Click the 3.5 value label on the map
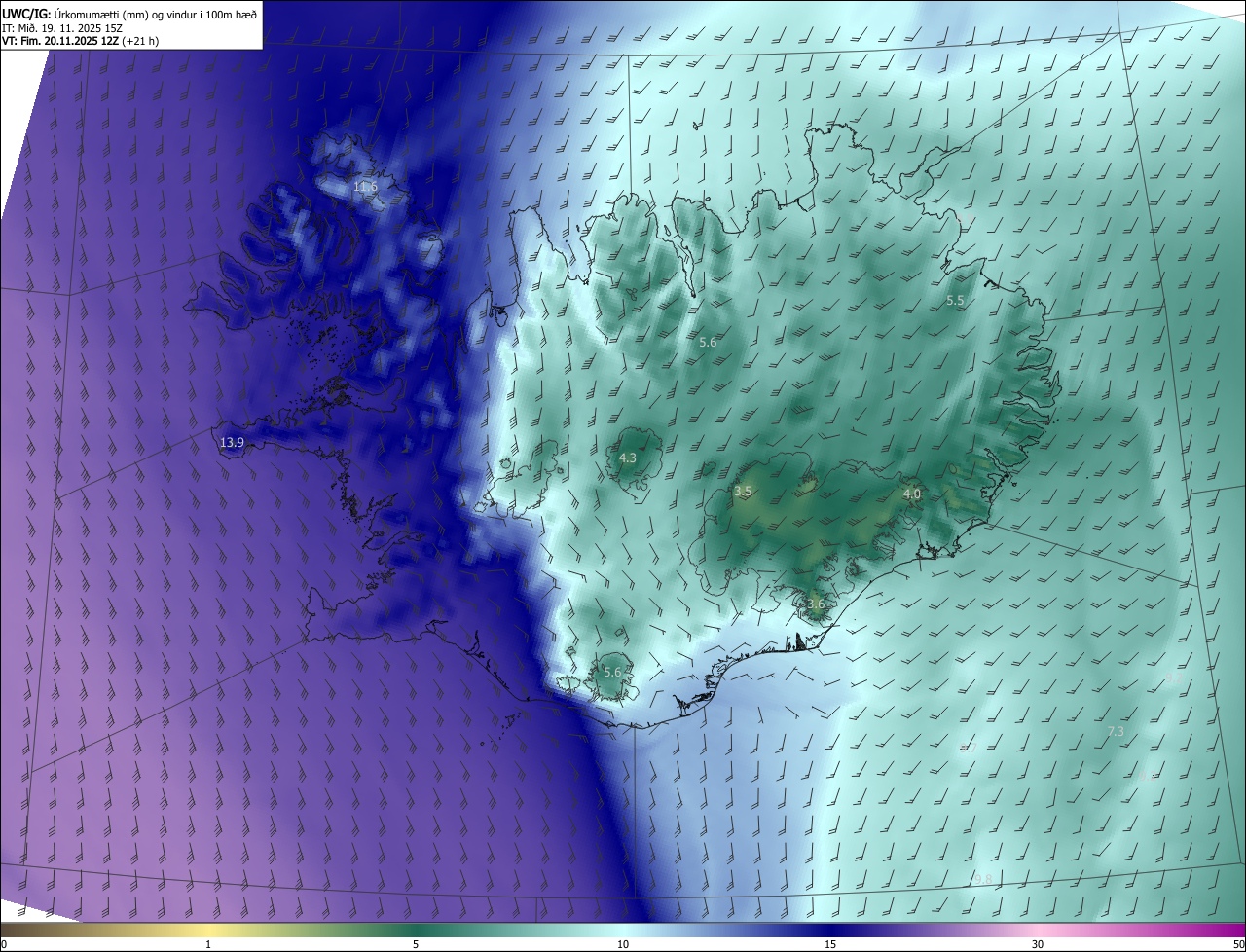The width and height of the screenshot is (1246, 952). [x=743, y=492]
